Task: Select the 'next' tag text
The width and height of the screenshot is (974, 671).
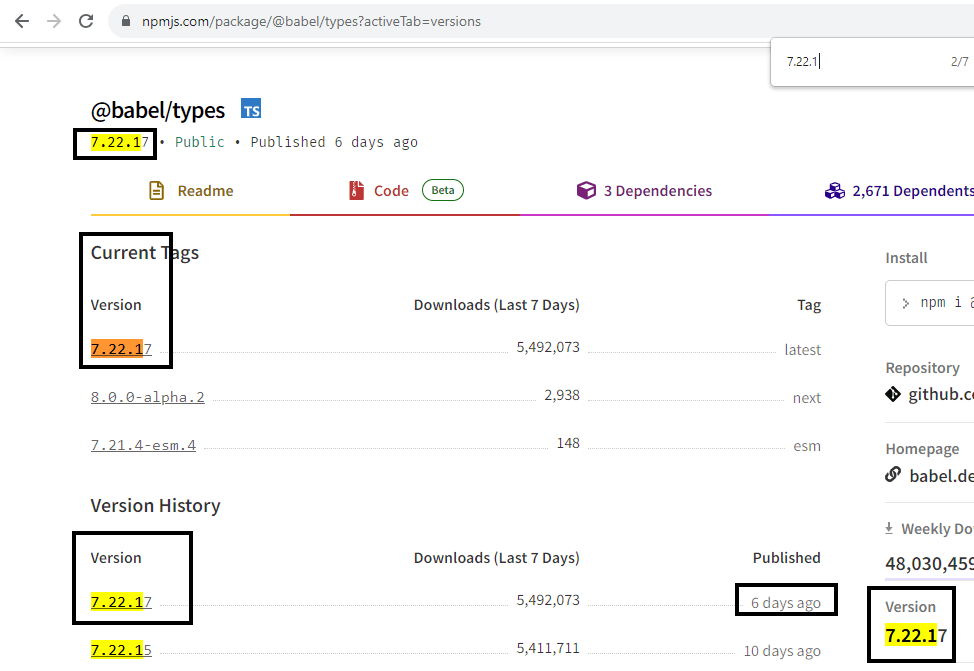Action: (x=807, y=398)
